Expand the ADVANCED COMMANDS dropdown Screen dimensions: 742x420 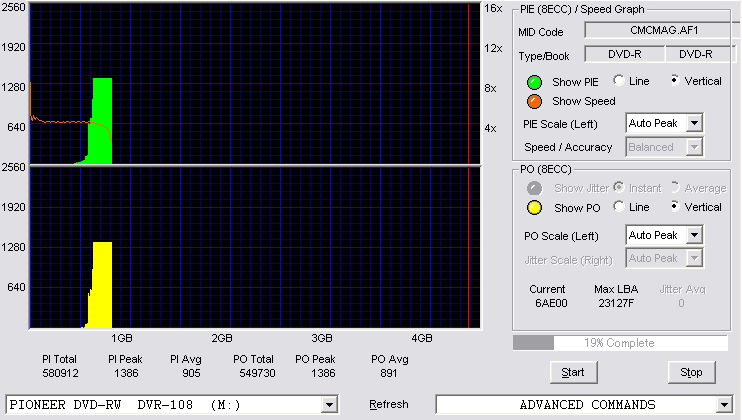point(724,405)
